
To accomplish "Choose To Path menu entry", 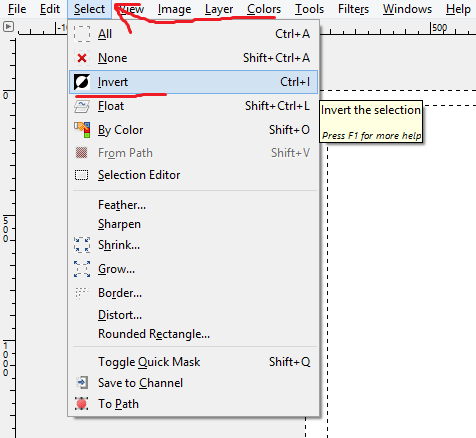I will pos(193,404).
